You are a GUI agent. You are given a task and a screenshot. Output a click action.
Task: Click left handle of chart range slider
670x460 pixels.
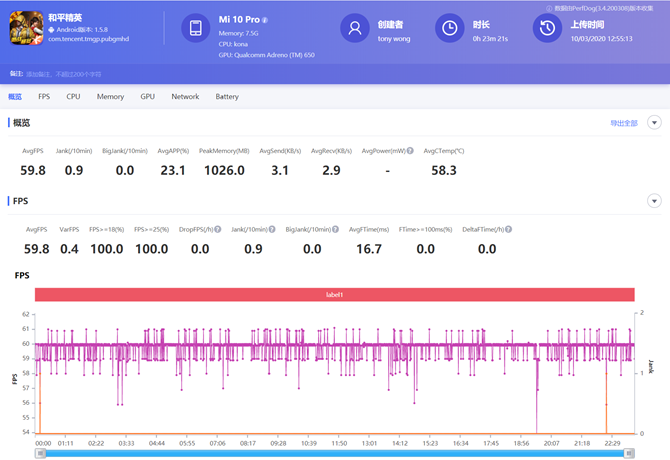(40, 453)
